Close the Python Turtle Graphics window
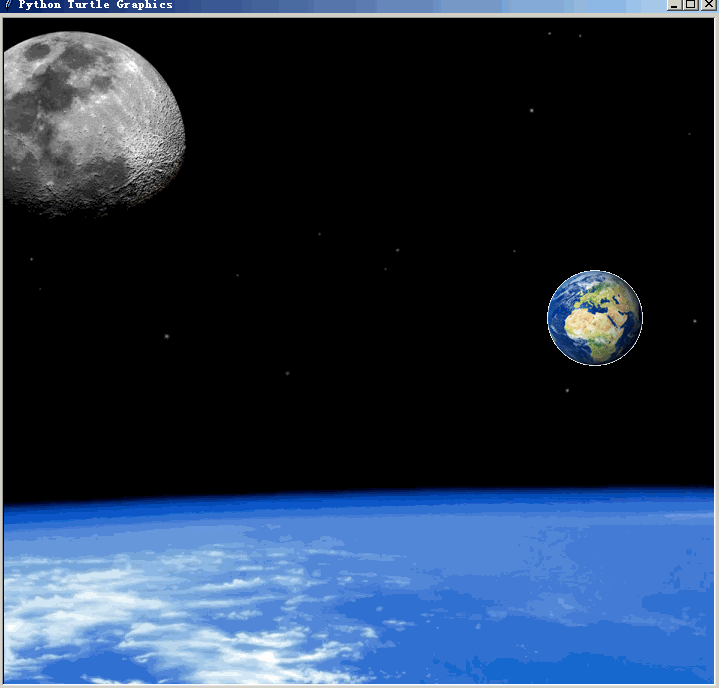719x688 pixels. [708, 5]
